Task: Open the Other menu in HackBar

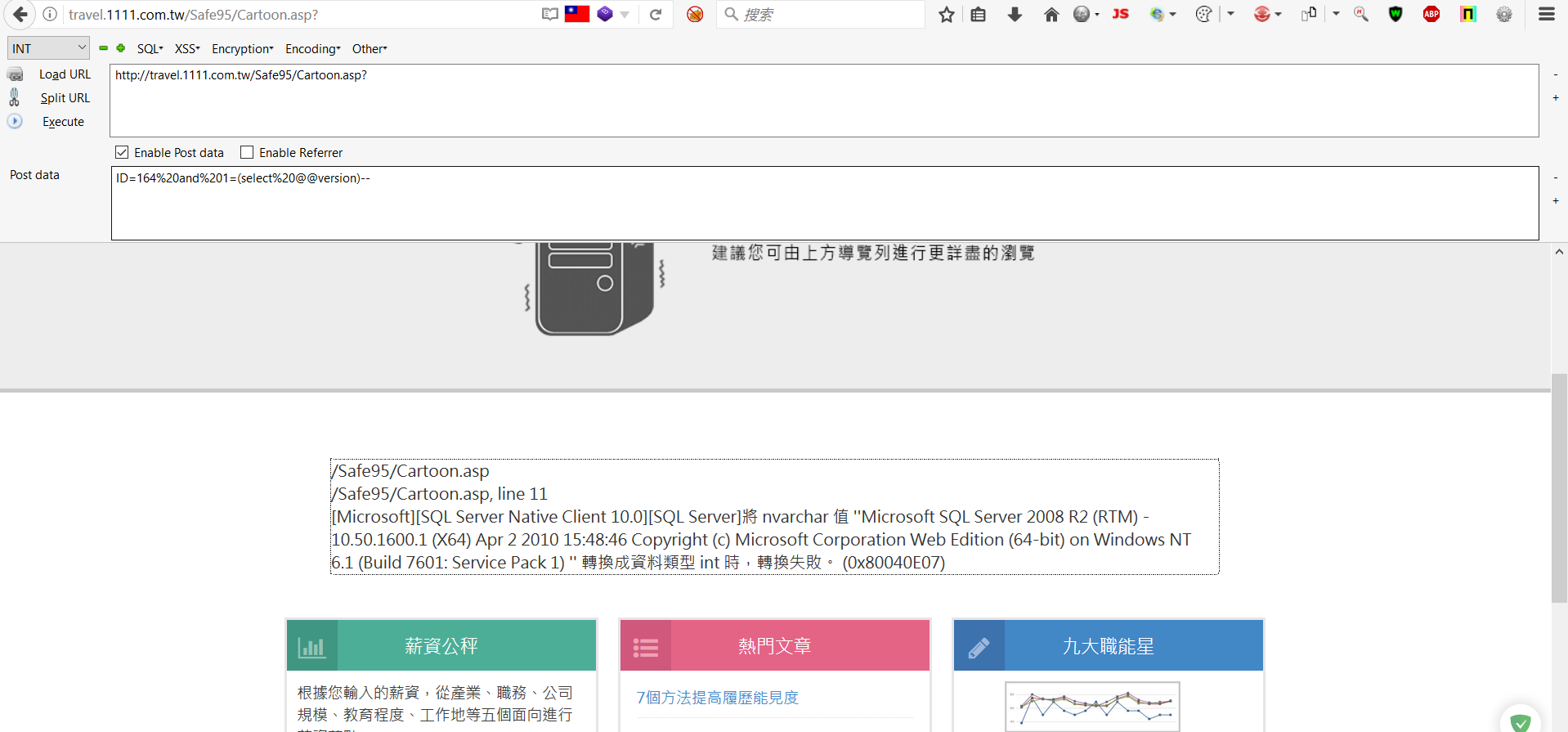Action: 370,49
